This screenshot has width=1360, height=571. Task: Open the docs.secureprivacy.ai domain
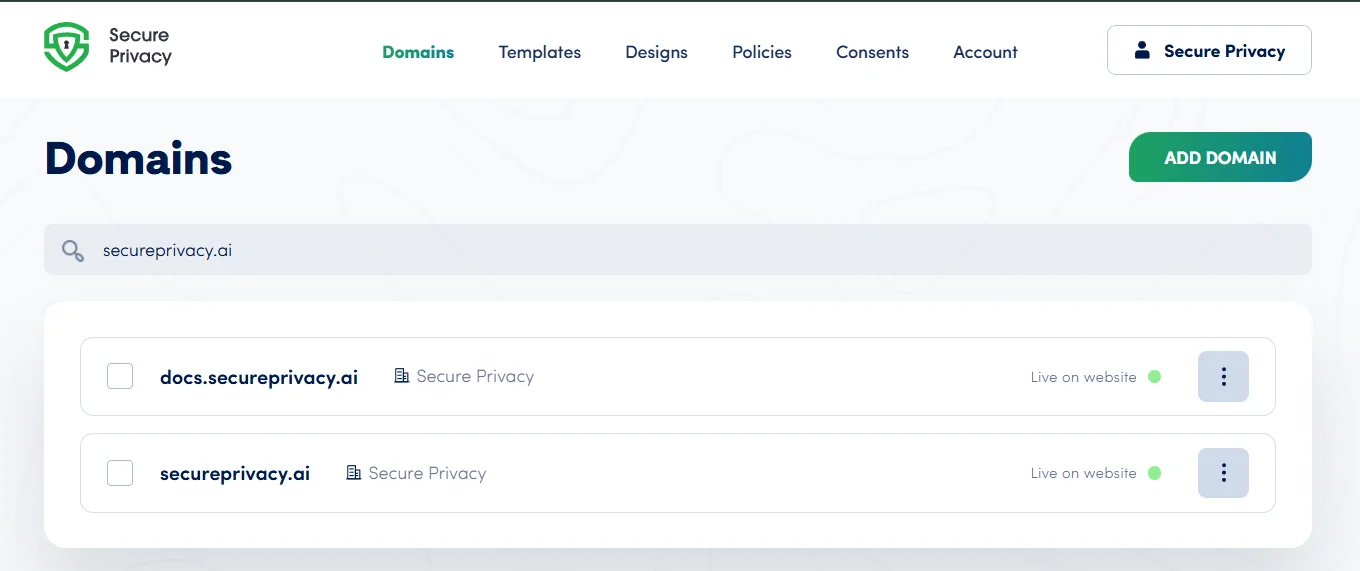point(259,377)
